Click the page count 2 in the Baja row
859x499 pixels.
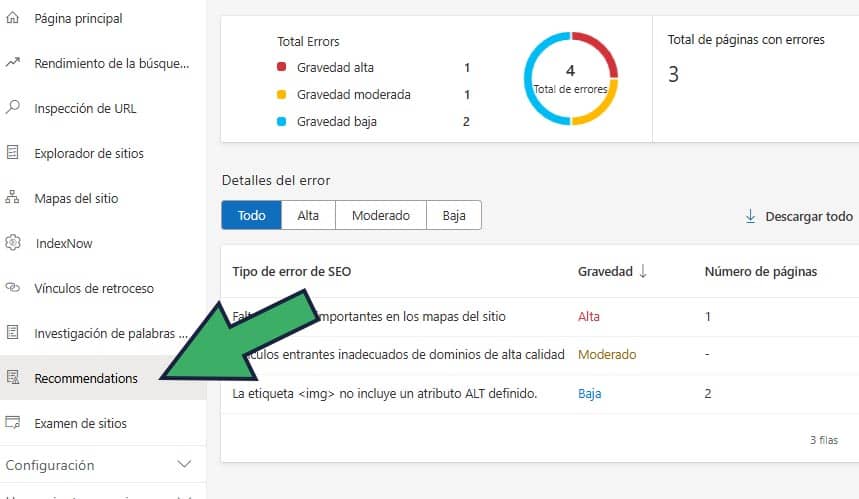point(708,393)
